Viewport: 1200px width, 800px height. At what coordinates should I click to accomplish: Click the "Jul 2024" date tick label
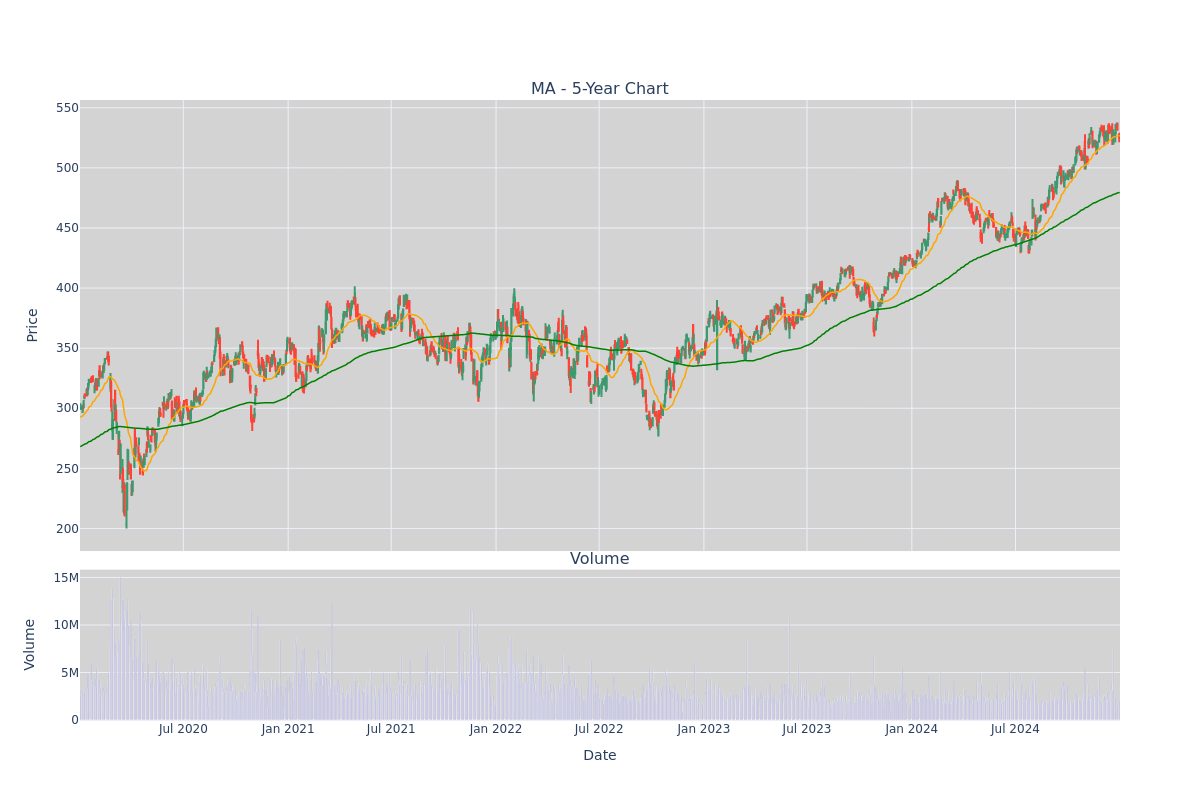tap(1015, 729)
